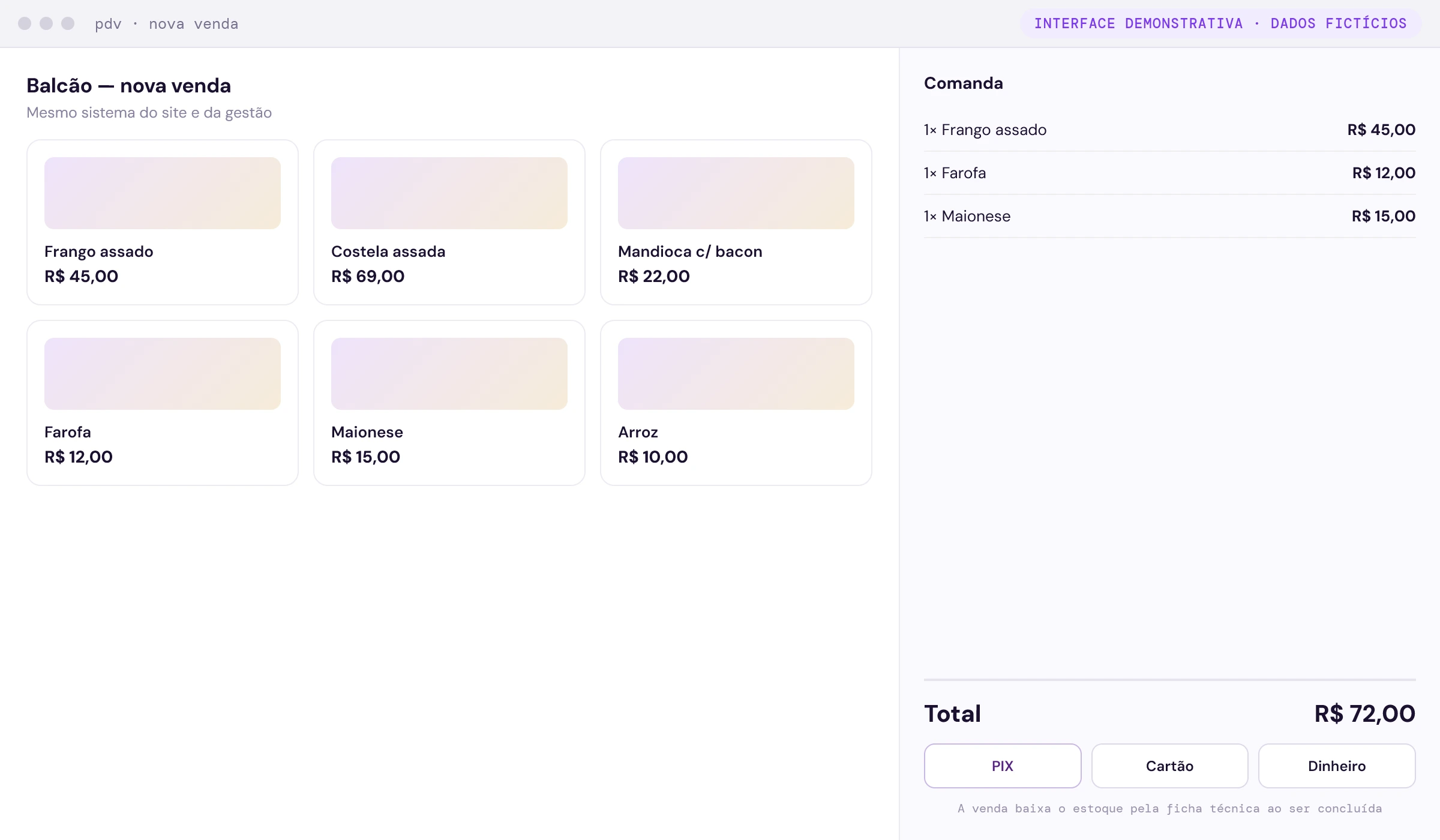Choose the Maionese product card
This screenshot has height=840, width=1440.
(x=449, y=403)
